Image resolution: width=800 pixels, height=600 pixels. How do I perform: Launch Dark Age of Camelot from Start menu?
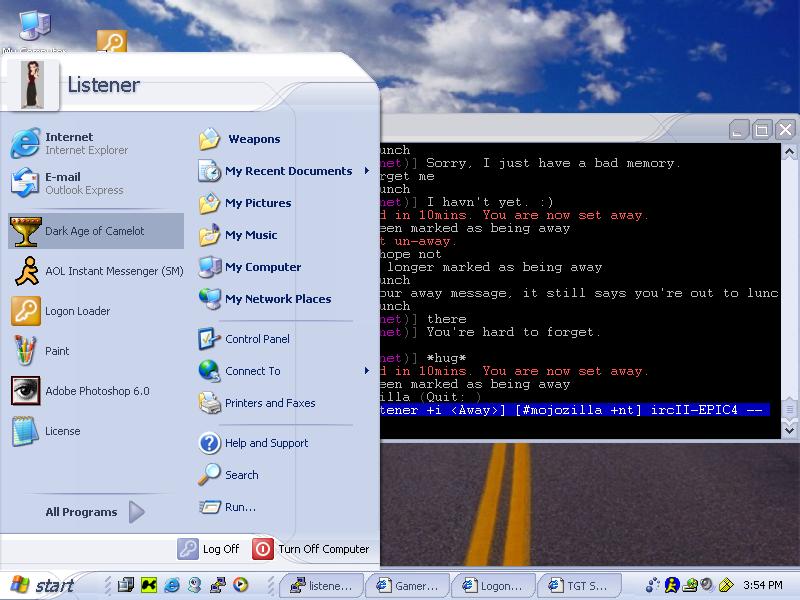point(94,231)
